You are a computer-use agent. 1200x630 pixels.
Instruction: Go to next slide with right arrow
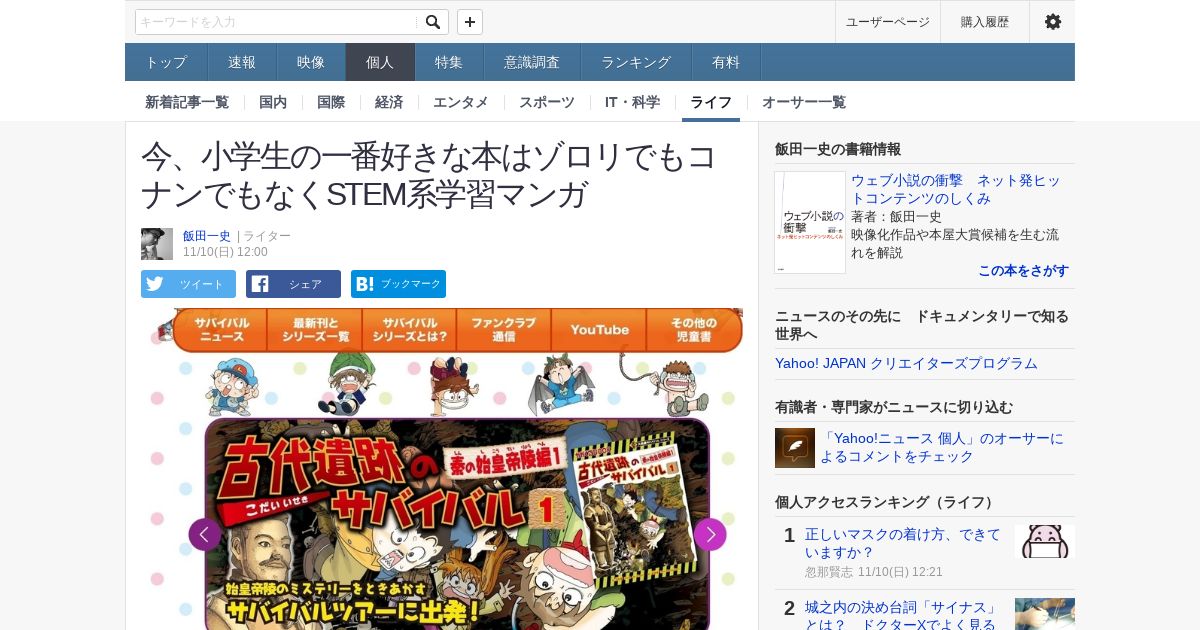coord(710,534)
